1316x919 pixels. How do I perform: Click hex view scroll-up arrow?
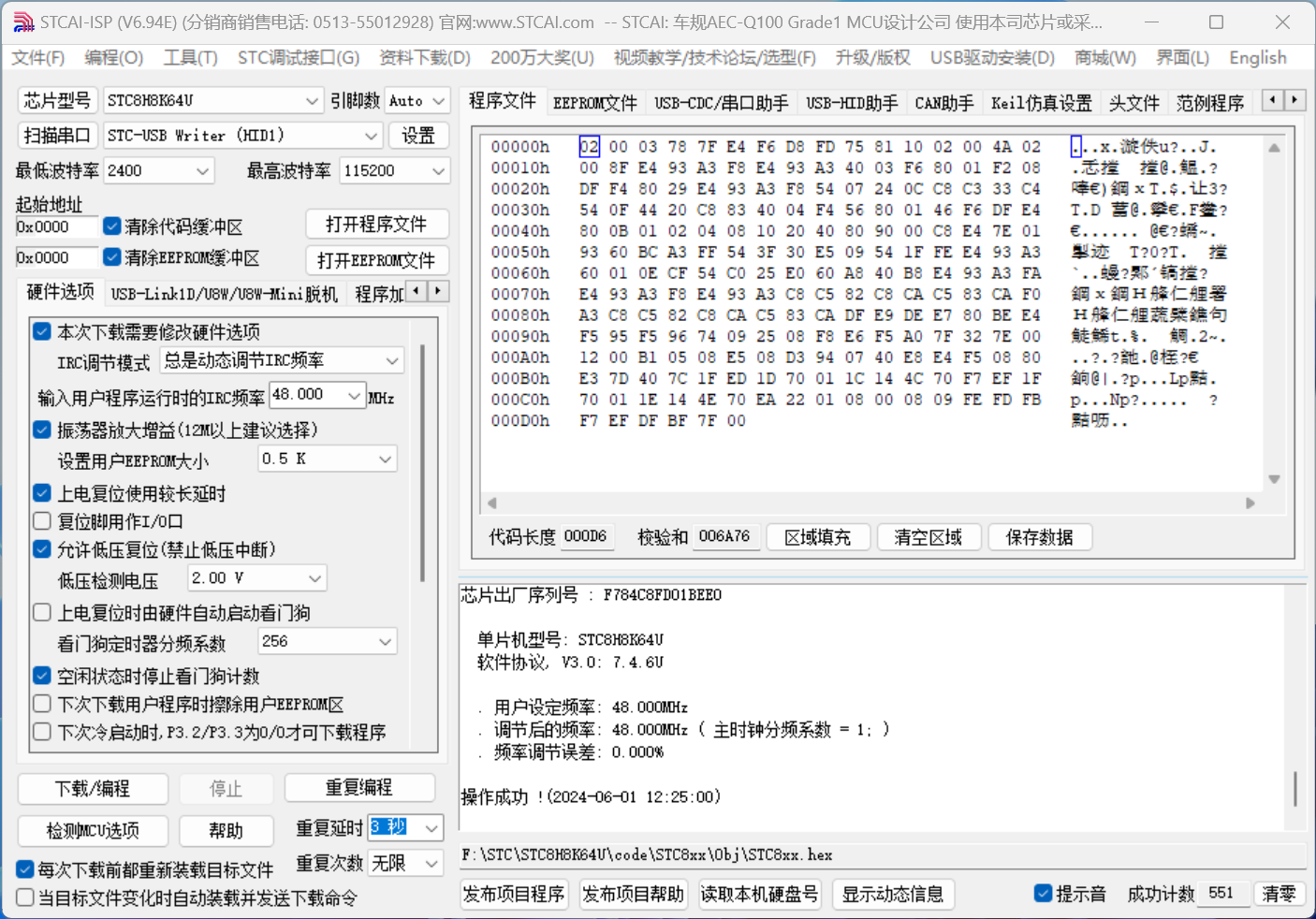coord(1274,148)
